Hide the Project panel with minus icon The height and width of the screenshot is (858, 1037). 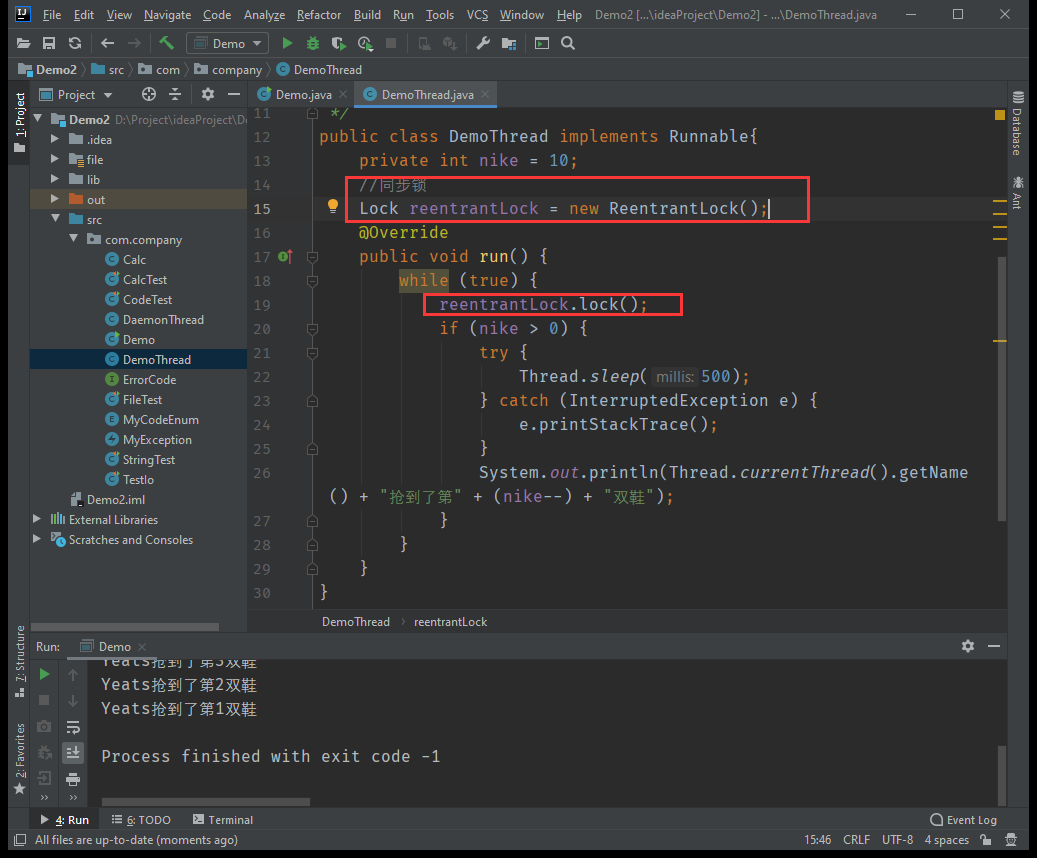pos(233,95)
